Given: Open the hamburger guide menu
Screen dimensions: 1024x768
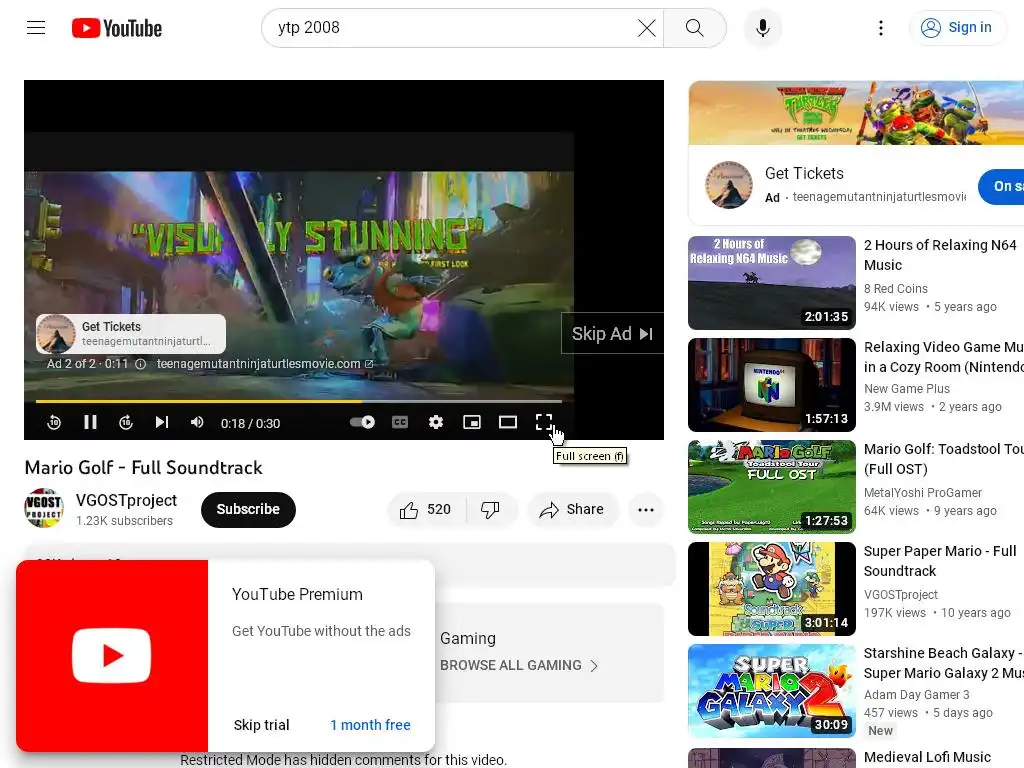Looking at the screenshot, I should point(36,27).
